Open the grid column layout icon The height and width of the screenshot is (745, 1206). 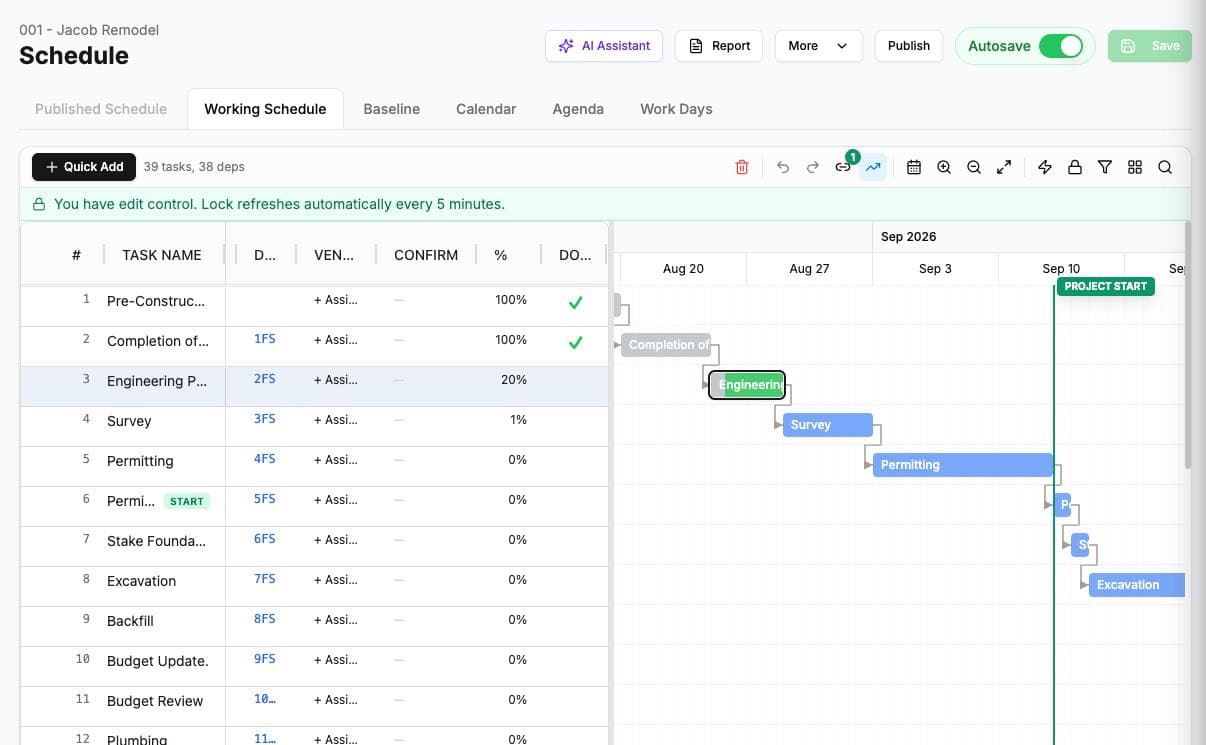coord(1135,167)
